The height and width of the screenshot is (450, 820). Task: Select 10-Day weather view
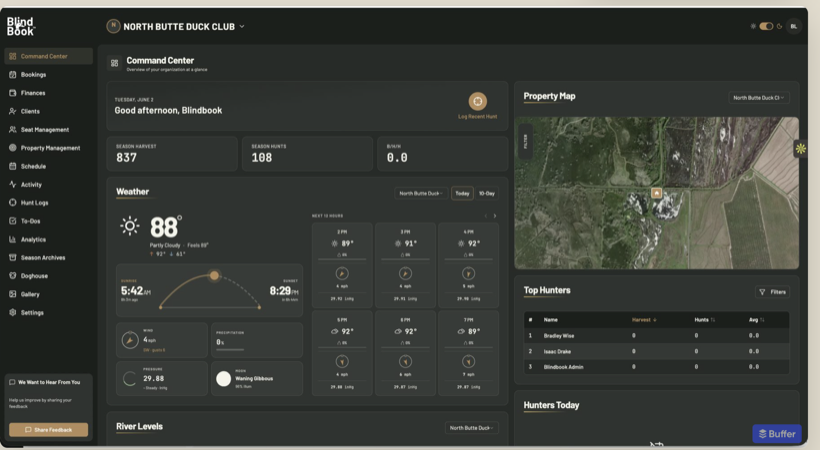click(487, 193)
